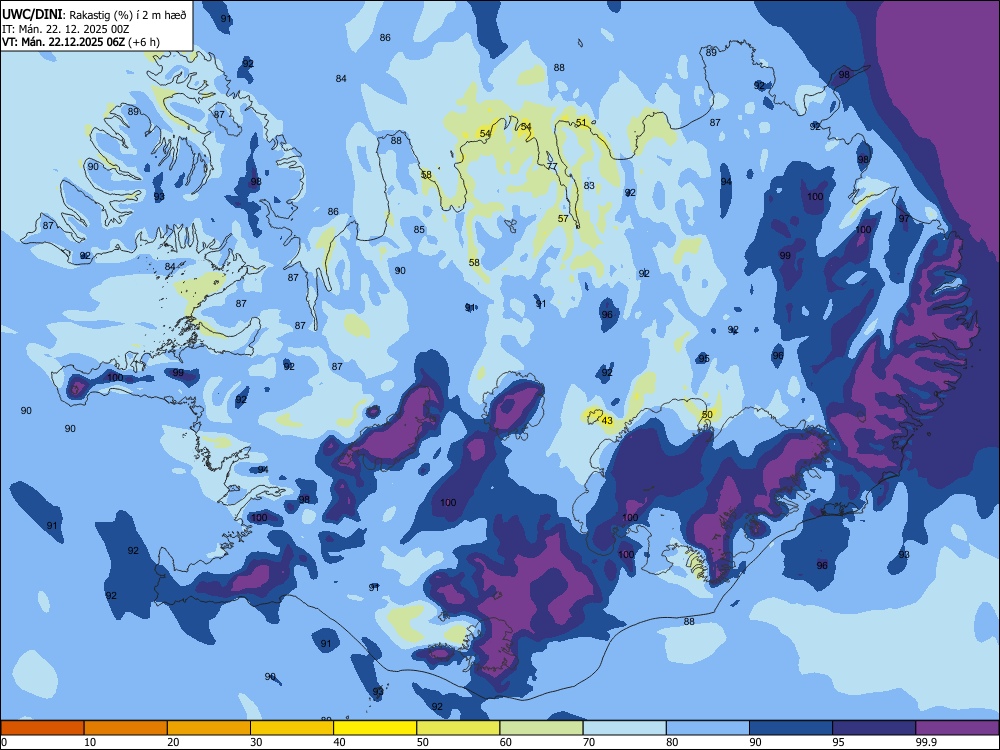This screenshot has height=750, width=1000.
Task: Click the humidity value '77' on the map
Action: 552,166
